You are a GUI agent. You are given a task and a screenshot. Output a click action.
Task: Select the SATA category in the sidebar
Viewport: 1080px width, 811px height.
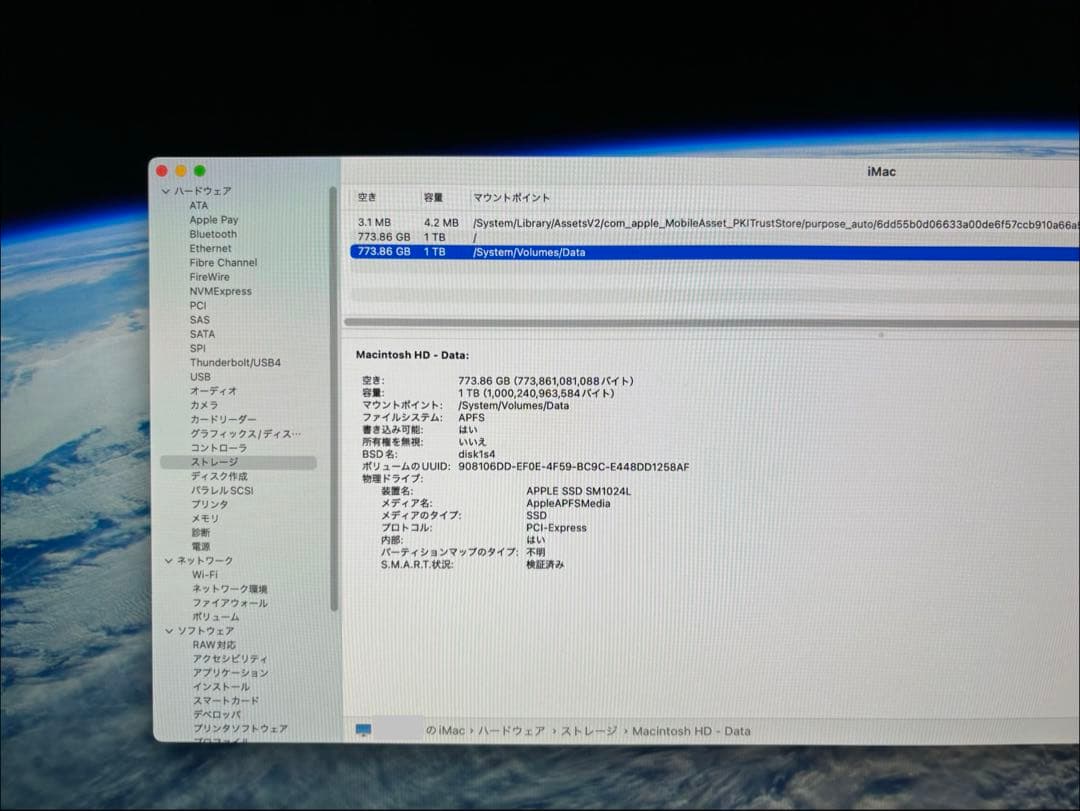click(202, 333)
